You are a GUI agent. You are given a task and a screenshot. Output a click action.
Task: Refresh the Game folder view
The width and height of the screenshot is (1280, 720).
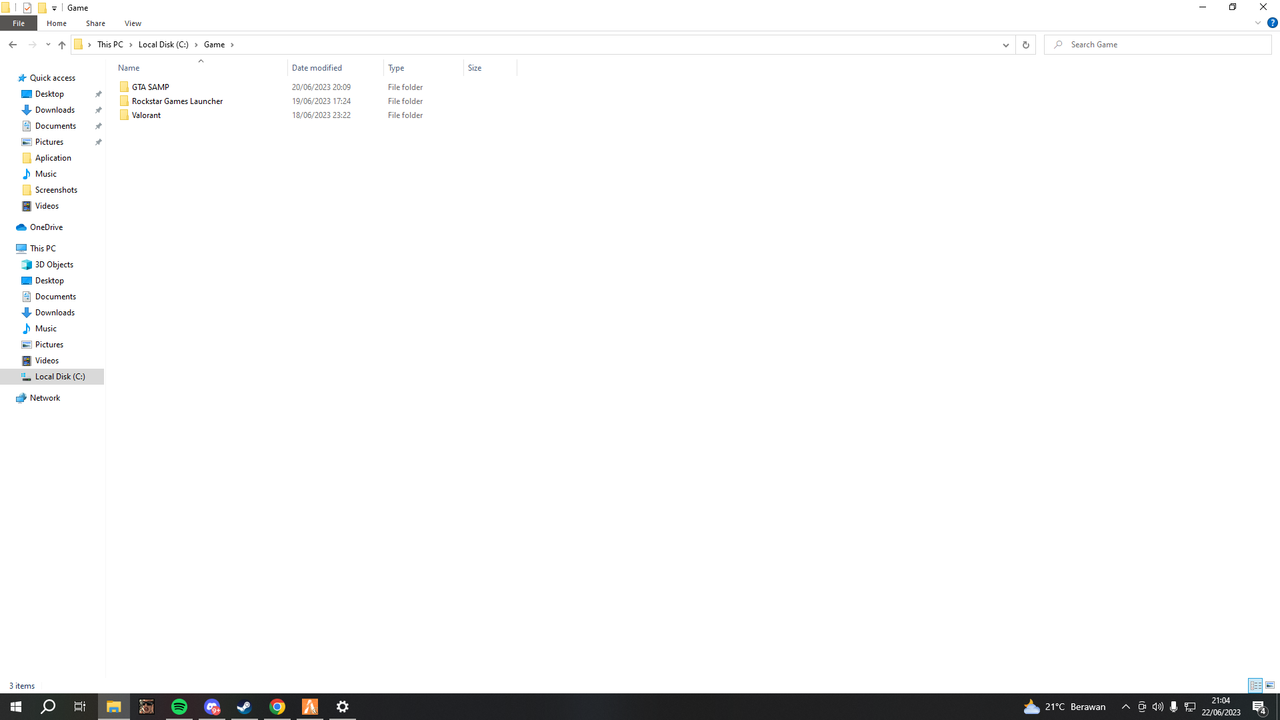(1025, 45)
